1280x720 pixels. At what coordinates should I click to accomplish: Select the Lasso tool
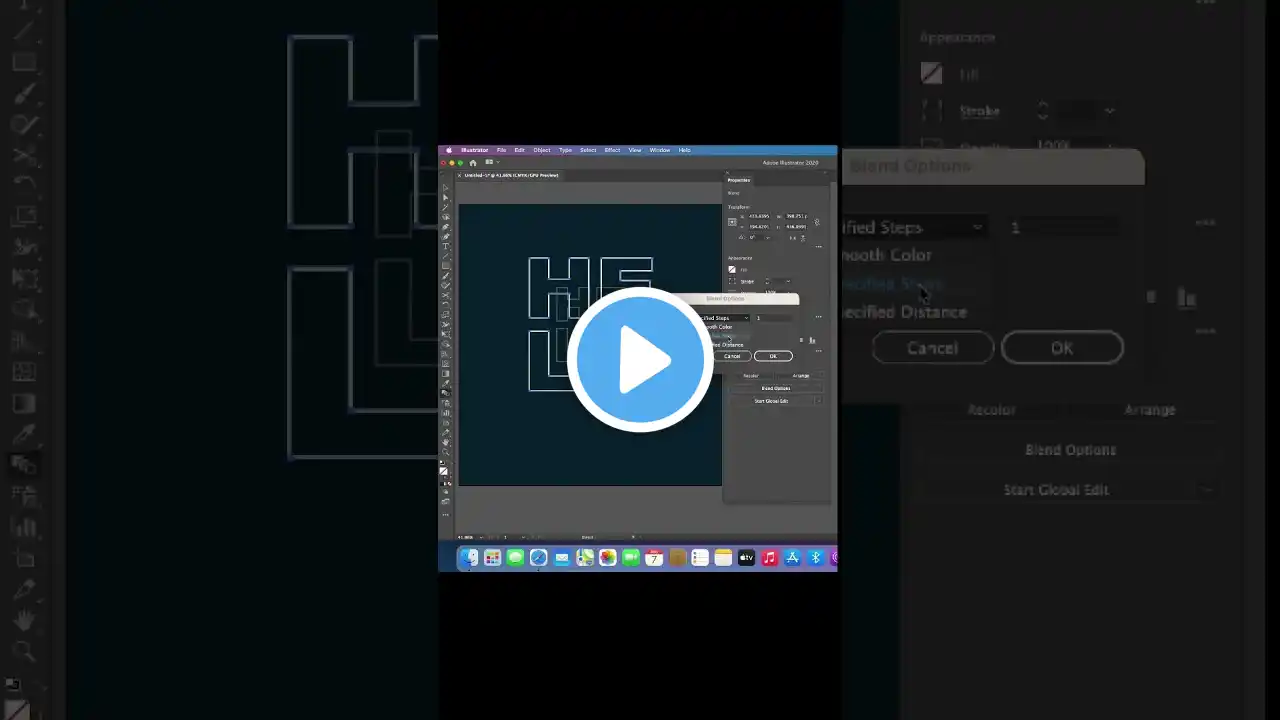coord(446,217)
